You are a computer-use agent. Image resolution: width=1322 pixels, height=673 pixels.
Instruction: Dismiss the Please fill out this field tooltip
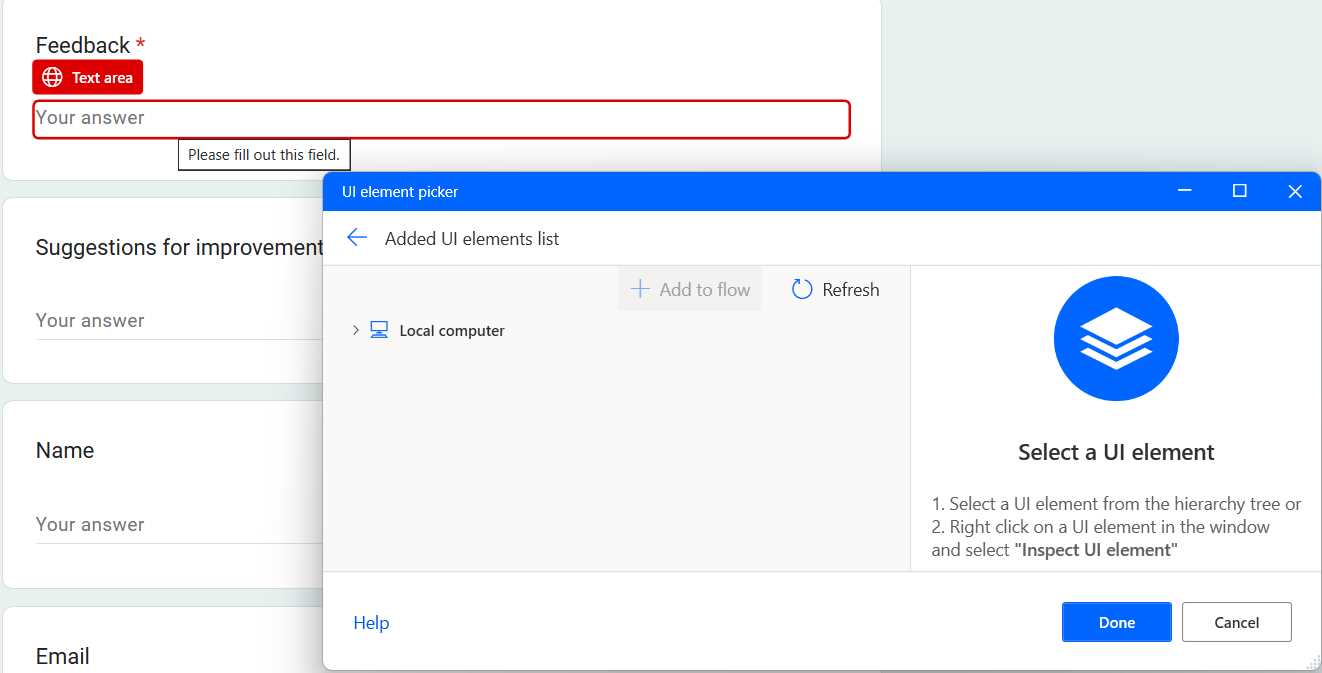point(264,155)
